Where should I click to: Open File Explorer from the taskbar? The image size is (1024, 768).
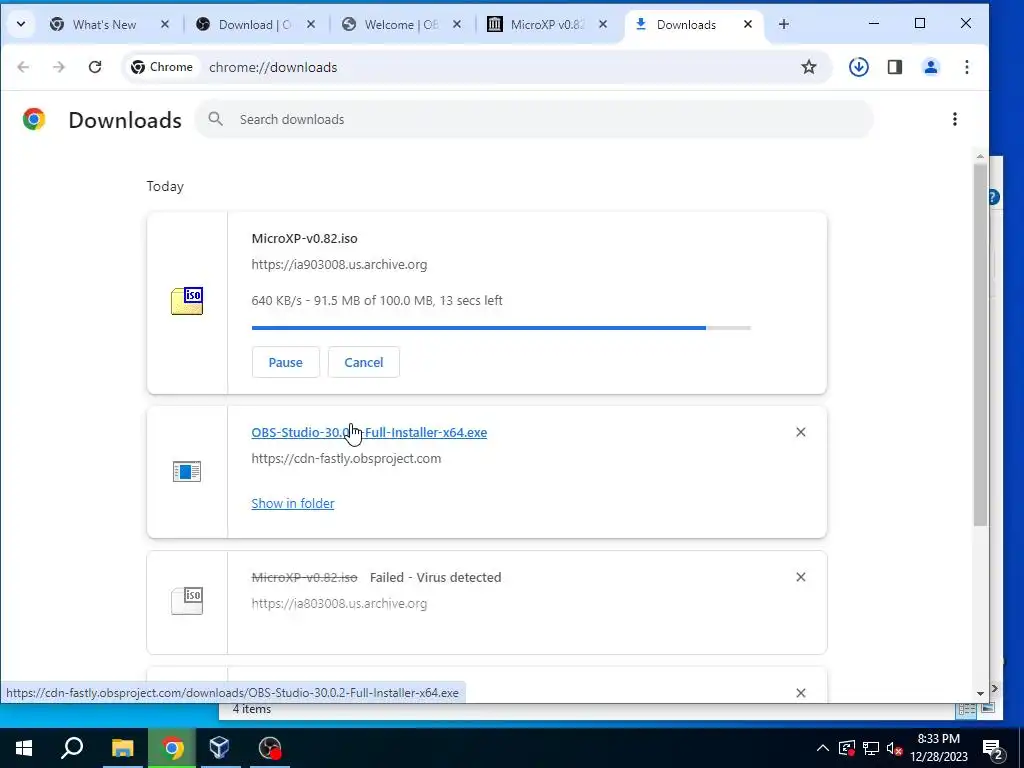pyautogui.click(x=122, y=748)
